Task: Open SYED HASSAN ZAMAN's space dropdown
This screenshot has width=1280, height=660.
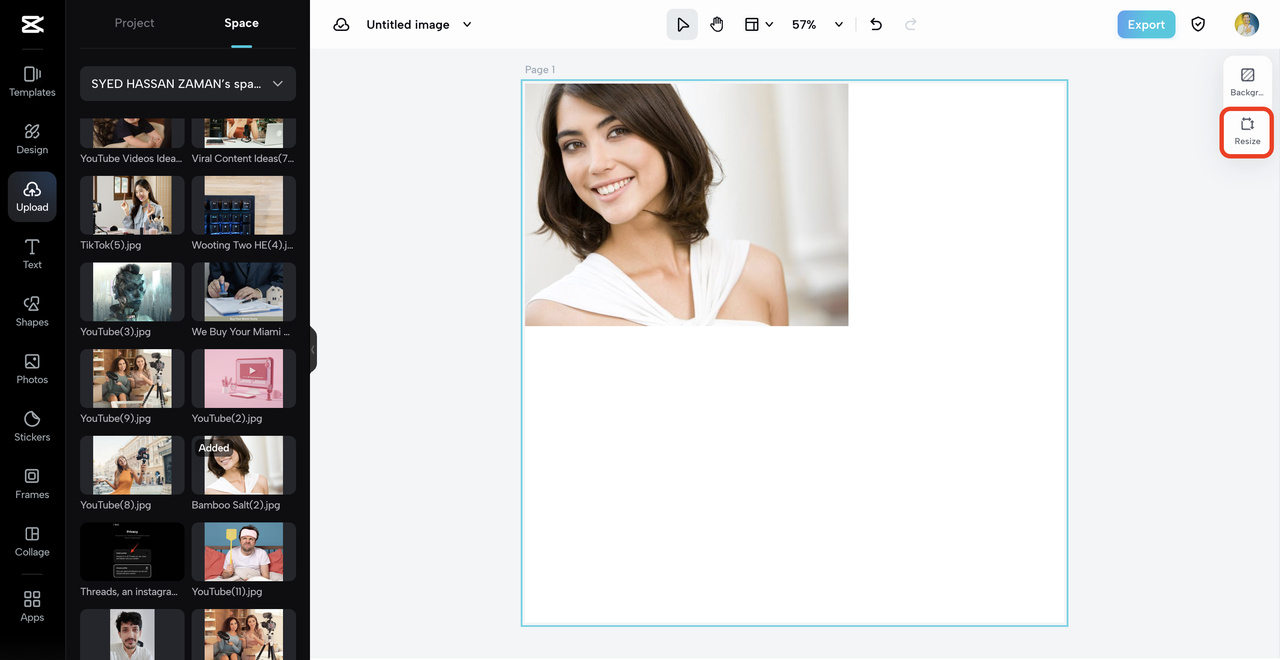Action: pyautogui.click(x=188, y=84)
